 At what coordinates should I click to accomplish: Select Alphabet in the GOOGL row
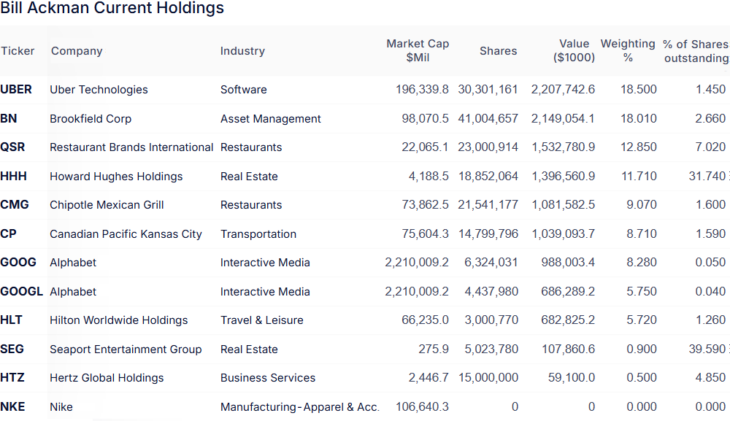point(73,292)
